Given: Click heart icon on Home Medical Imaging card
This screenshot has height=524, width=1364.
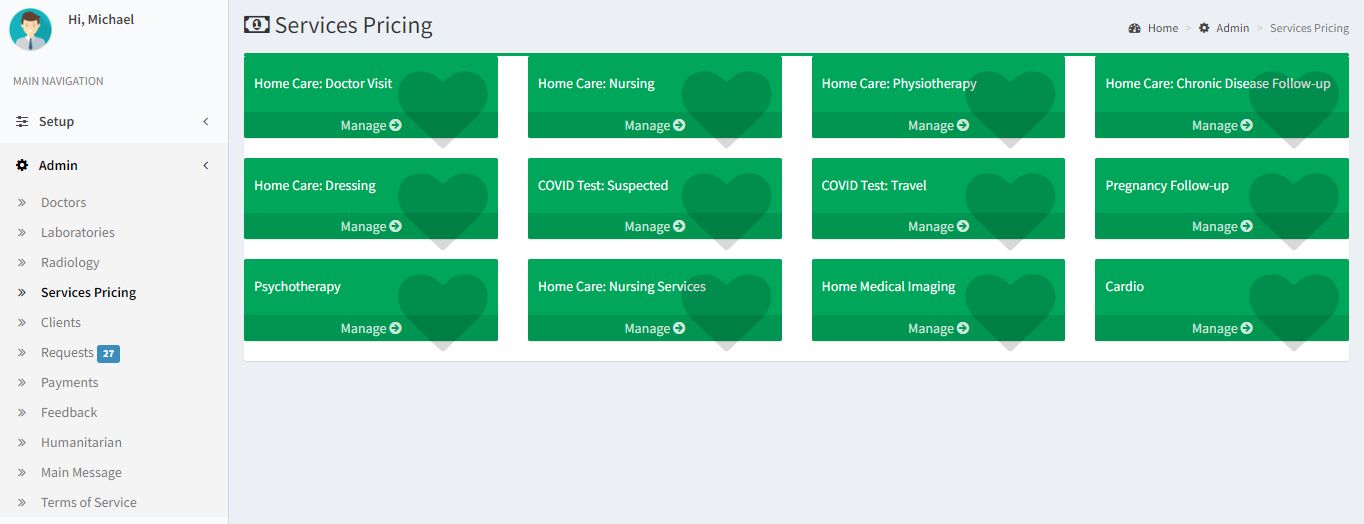Looking at the screenshot, I should click(1010, 311).
